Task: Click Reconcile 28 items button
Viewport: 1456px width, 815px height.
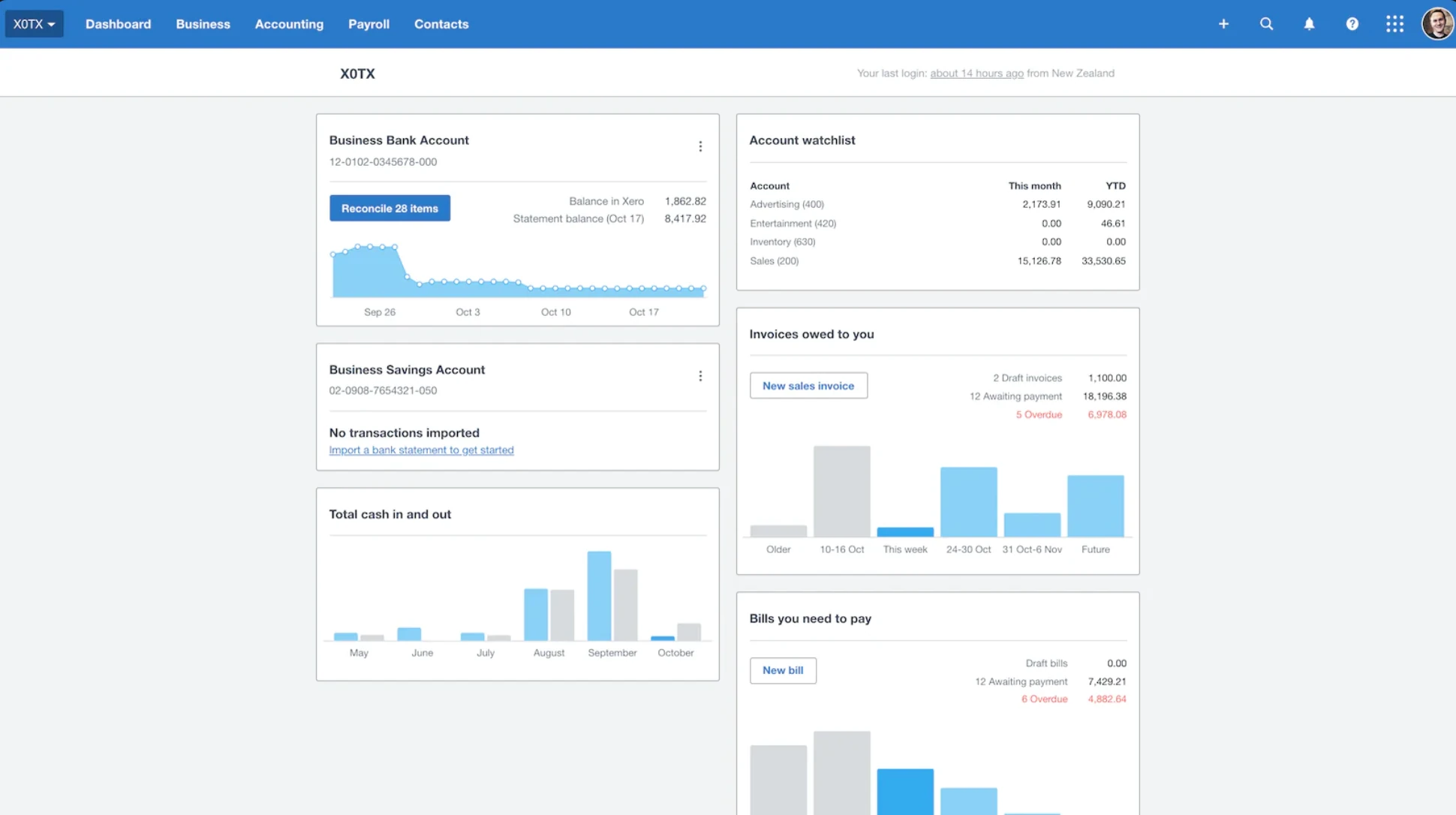Action: point(390,209)
